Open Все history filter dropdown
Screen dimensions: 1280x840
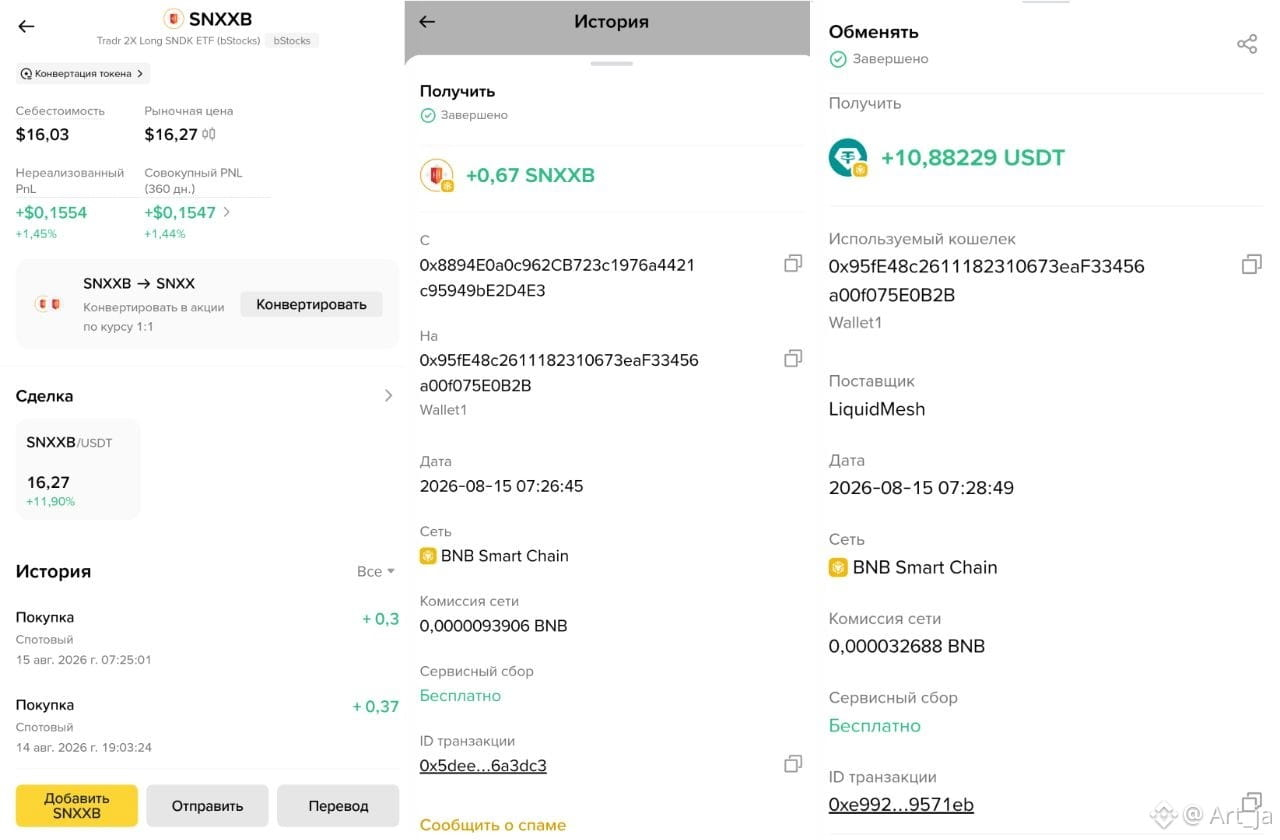pos(376,571)
